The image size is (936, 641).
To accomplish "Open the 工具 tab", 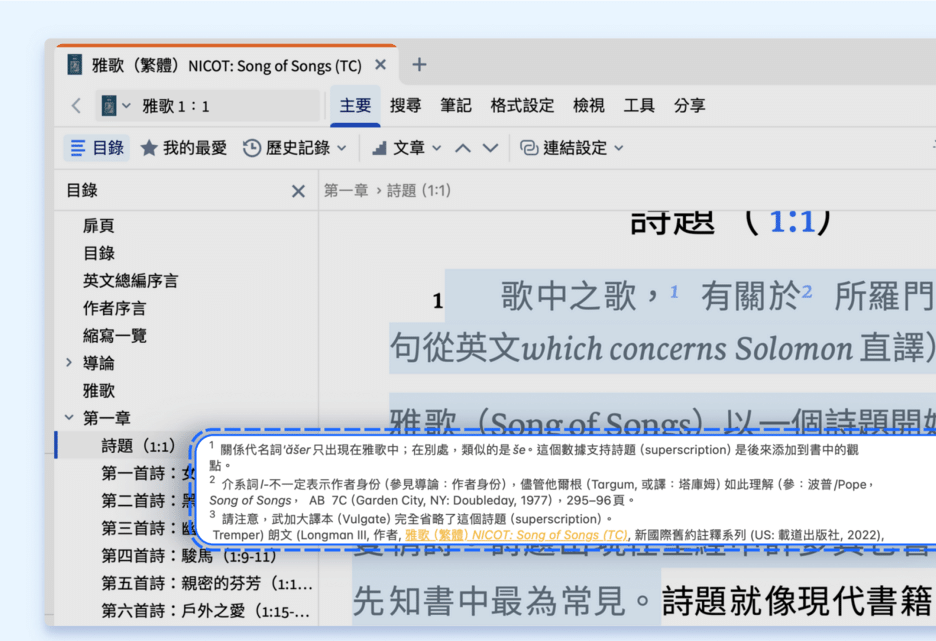I will tap(639, 106).
